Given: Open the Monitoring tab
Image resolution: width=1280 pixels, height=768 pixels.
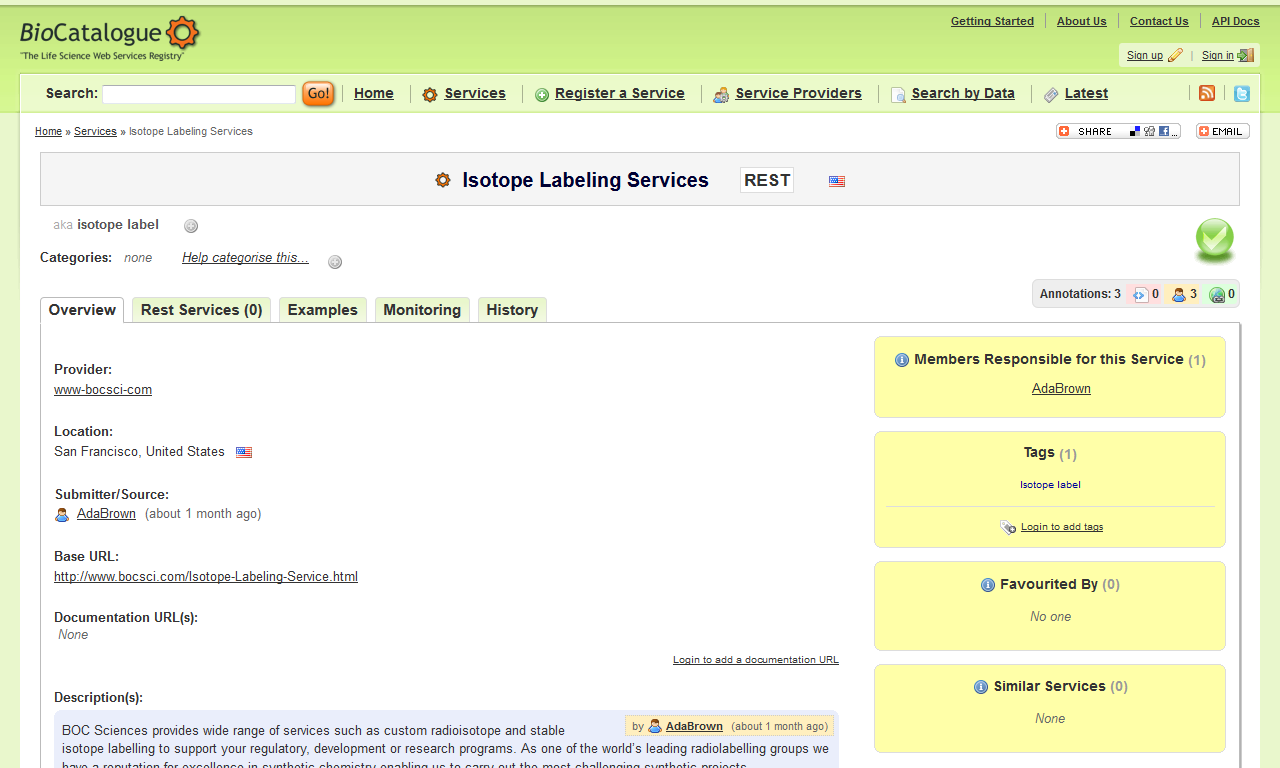Looking at the screenshot, I should tap(422, 310).
